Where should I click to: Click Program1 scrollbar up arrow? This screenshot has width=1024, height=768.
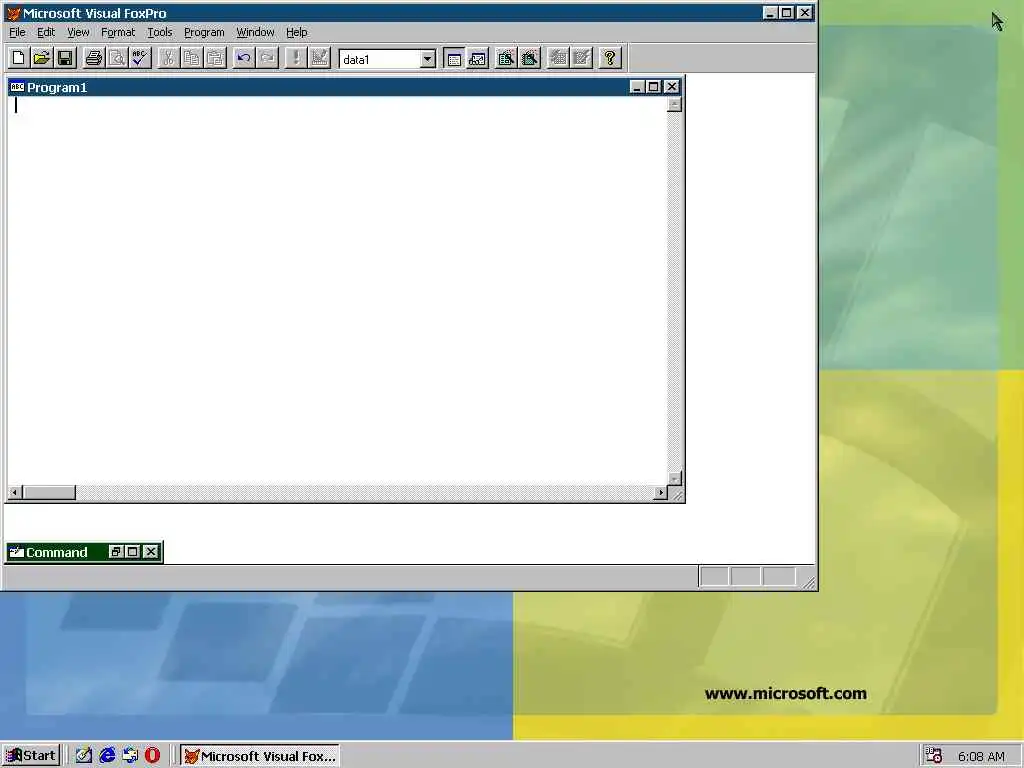(x=674, y=104)
